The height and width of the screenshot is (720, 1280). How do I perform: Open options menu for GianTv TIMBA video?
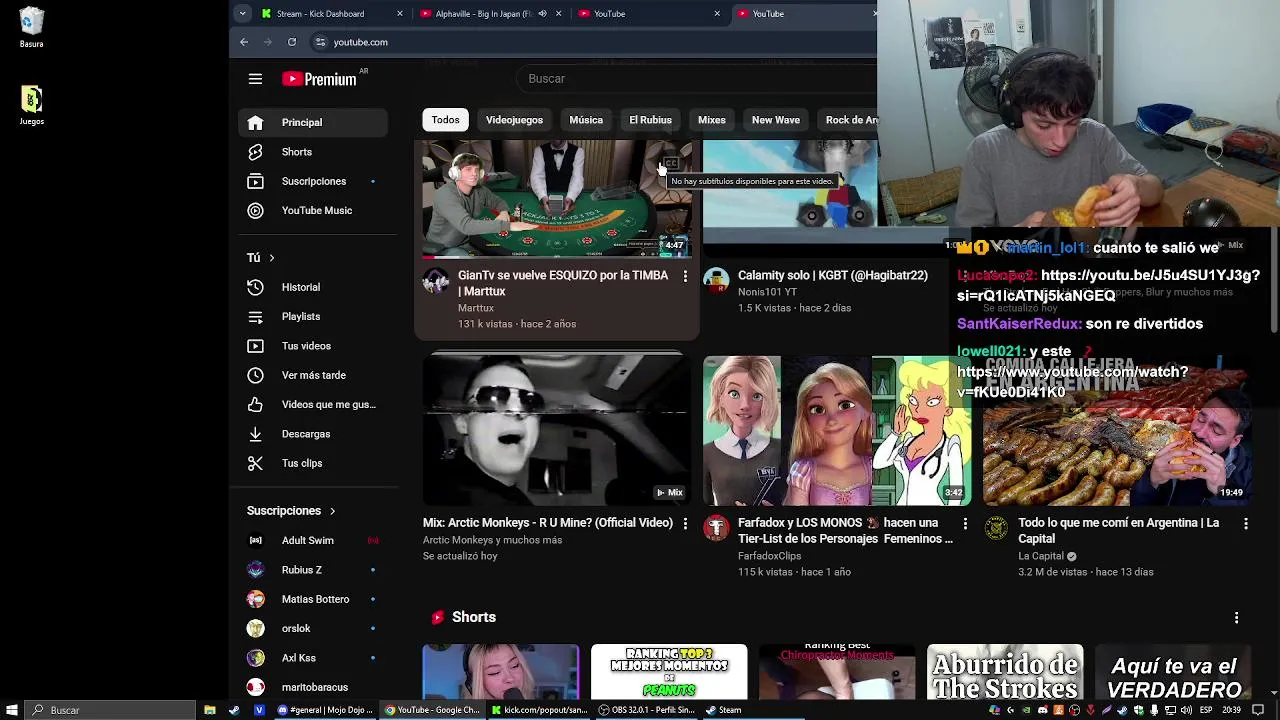[685, 276]
